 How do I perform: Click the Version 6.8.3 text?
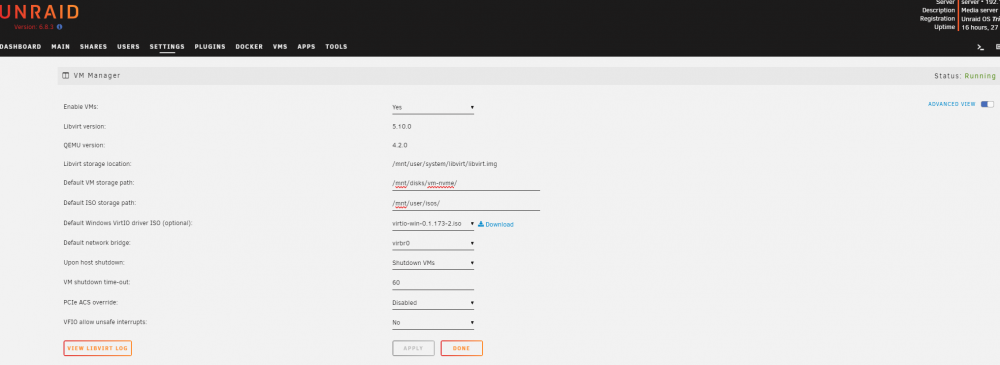pos(34,27)
